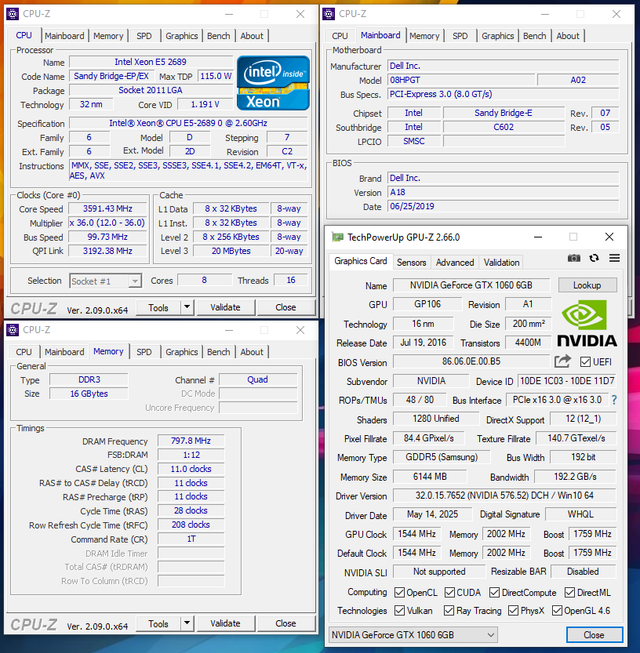640x653 pixels.
Task: Toggle the CUDA checkbox
Action: (449, 592)
